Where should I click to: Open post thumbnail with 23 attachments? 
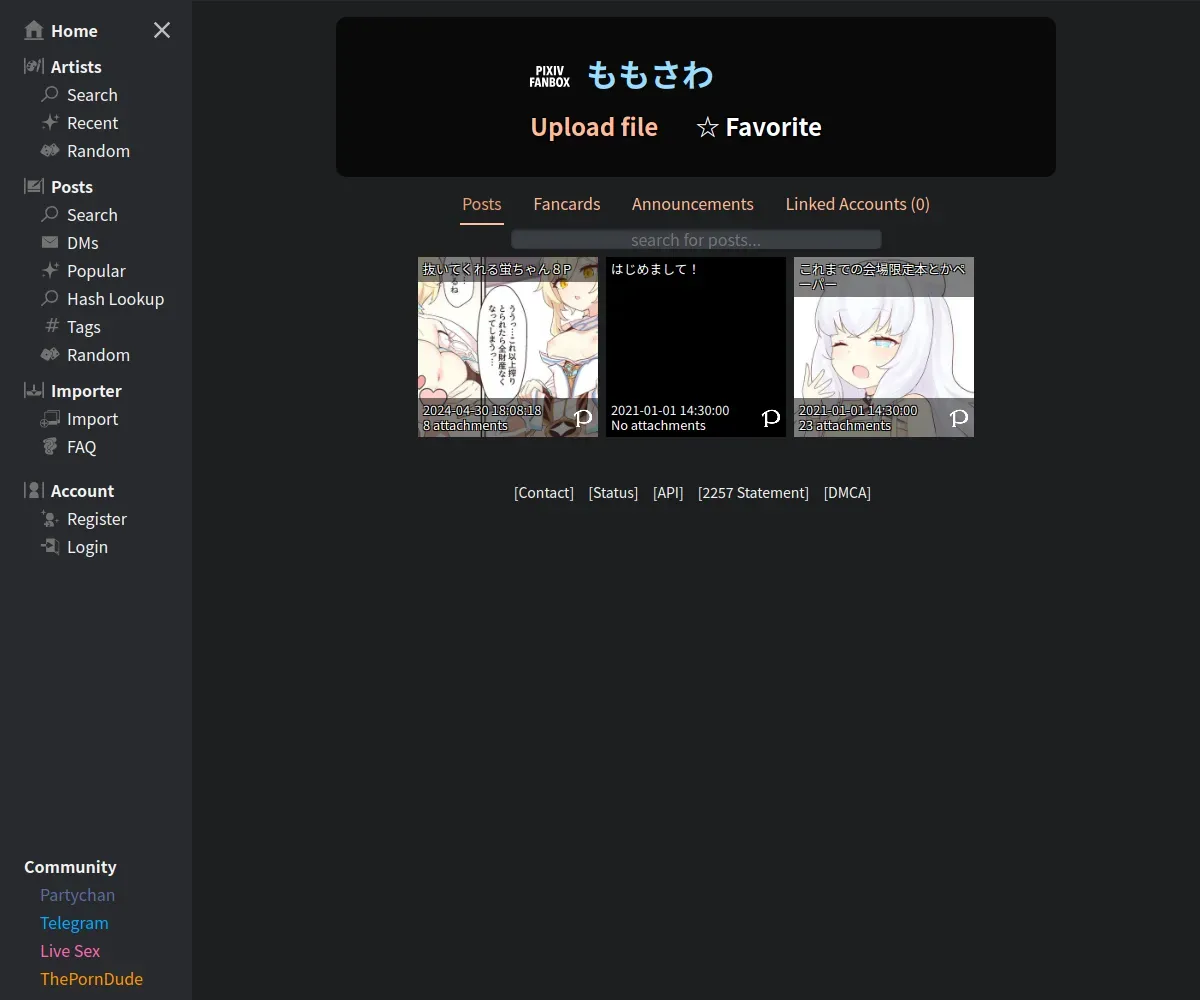click(x=884, y=347)
